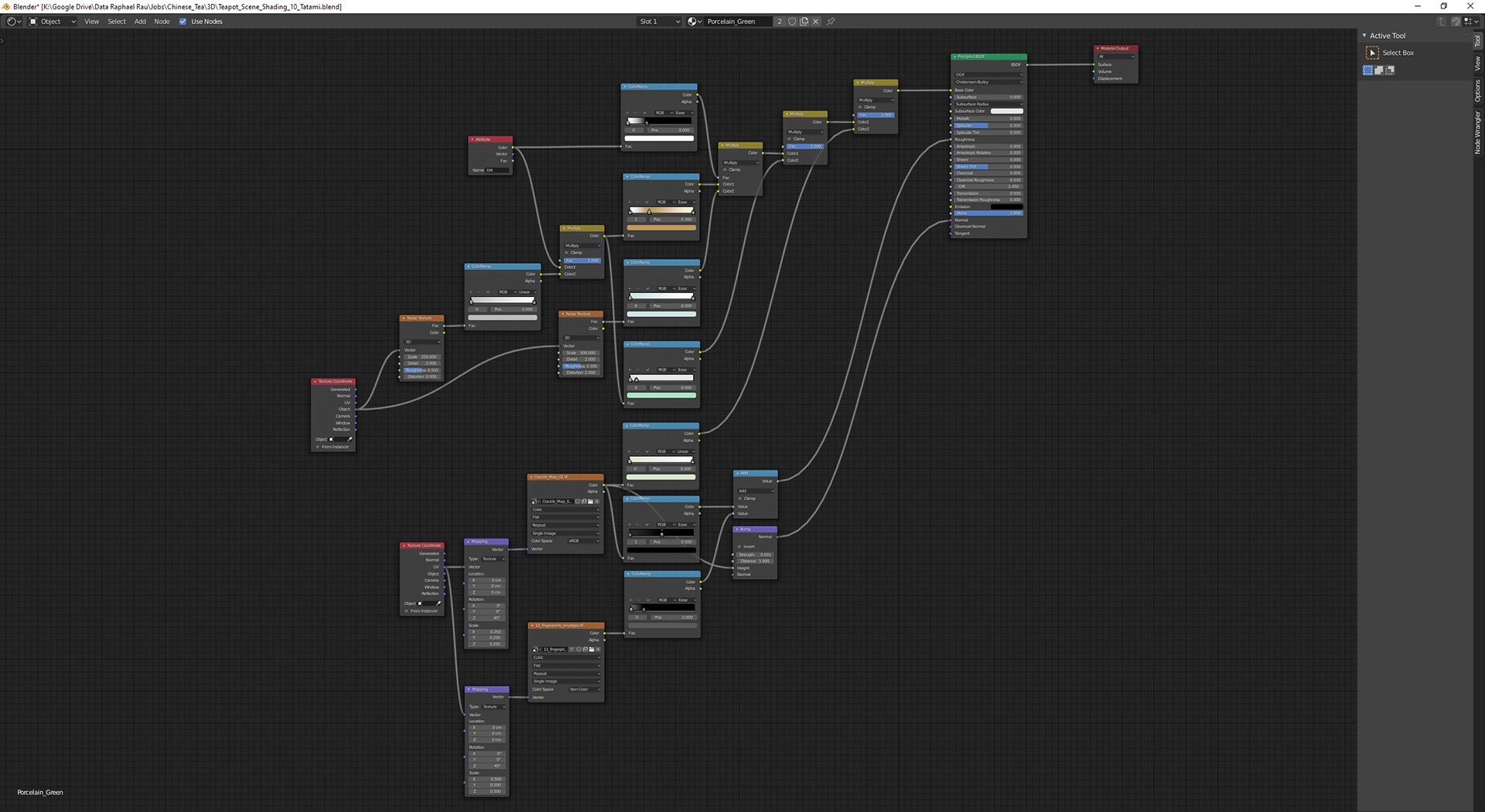Open the editor type selector icon
Image resolution: width=1485 pixels, height=812 pixels.
(14, 22)
